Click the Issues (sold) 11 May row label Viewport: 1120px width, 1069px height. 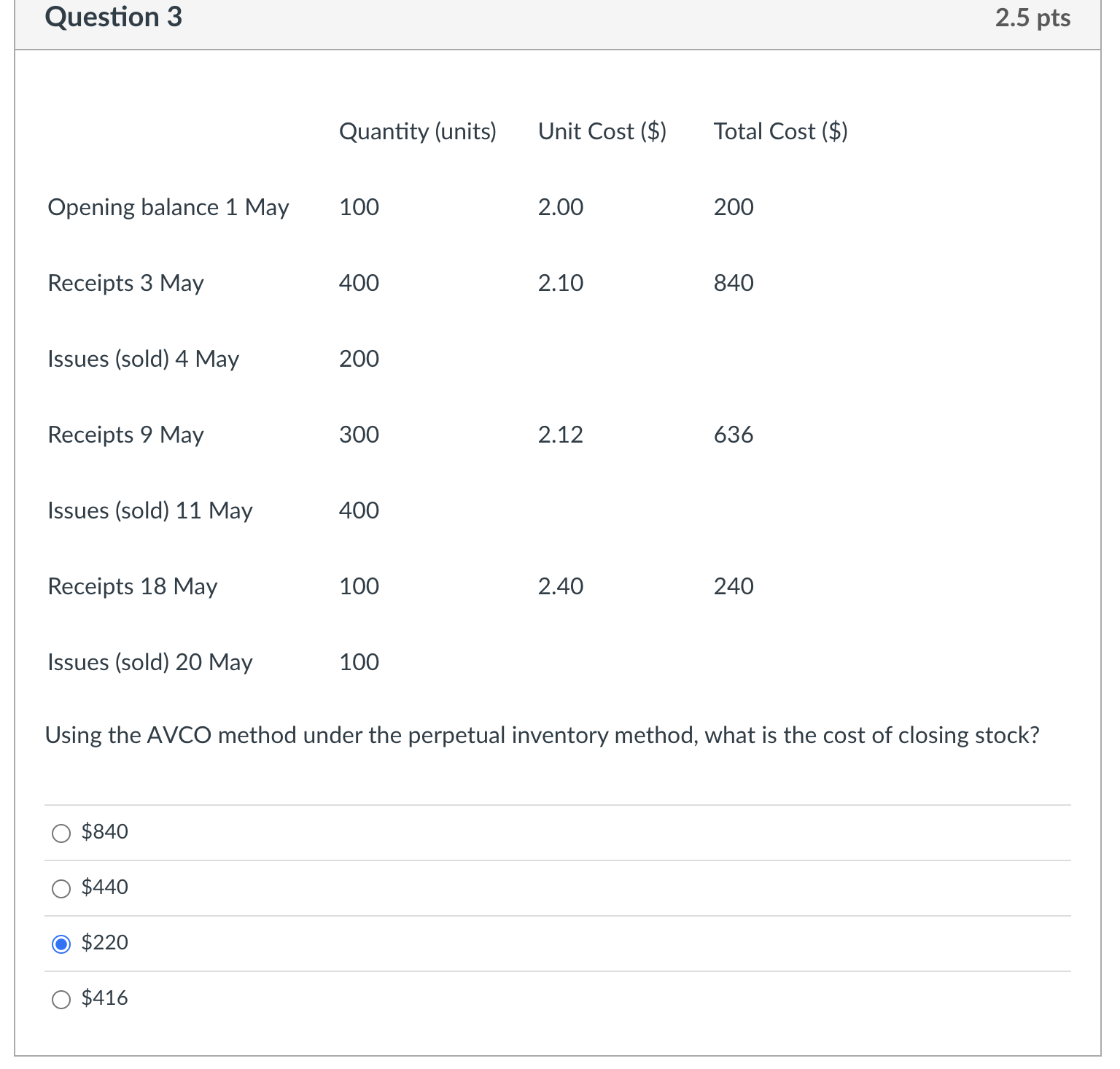coord(149,510)
